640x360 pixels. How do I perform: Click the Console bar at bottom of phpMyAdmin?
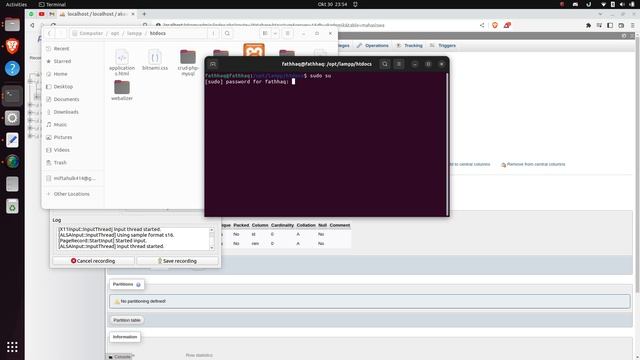click(x=120, y=357)
